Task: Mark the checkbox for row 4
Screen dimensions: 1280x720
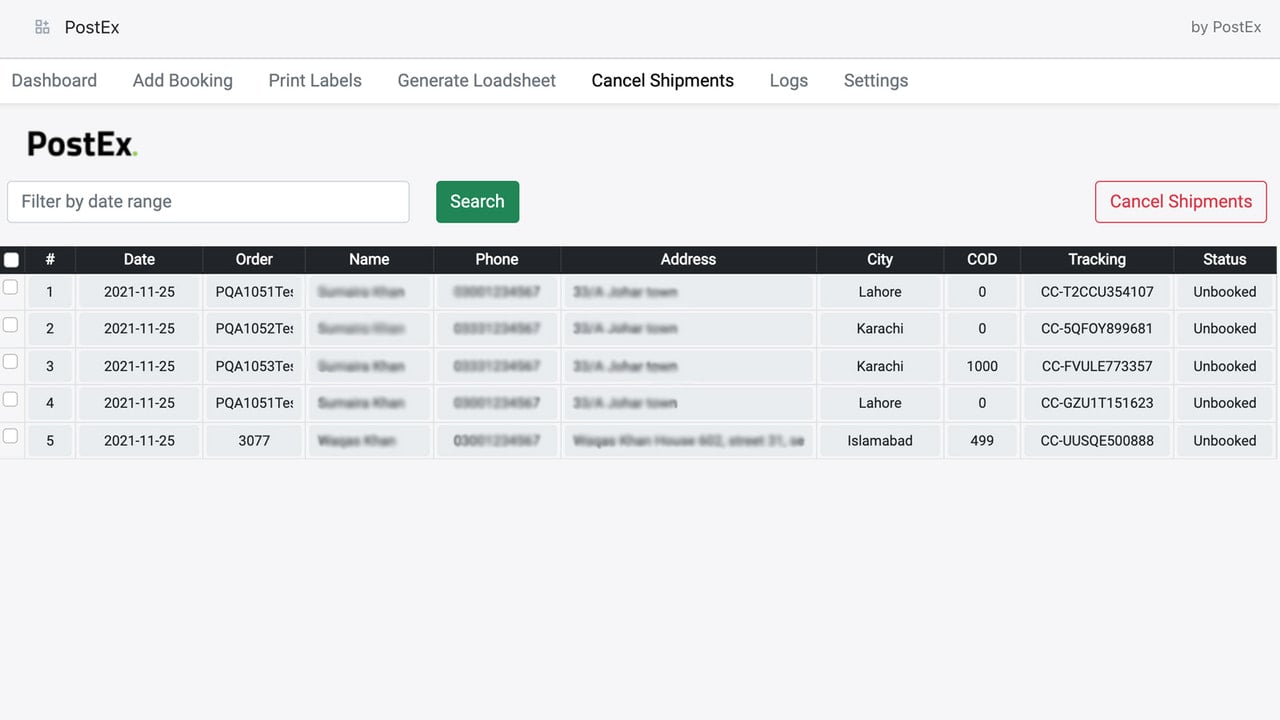Action: pos(11,399)
